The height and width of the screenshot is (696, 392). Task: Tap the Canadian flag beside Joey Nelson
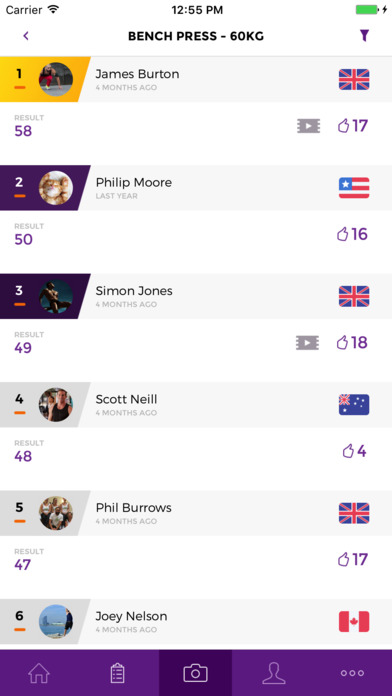[354, 621]
